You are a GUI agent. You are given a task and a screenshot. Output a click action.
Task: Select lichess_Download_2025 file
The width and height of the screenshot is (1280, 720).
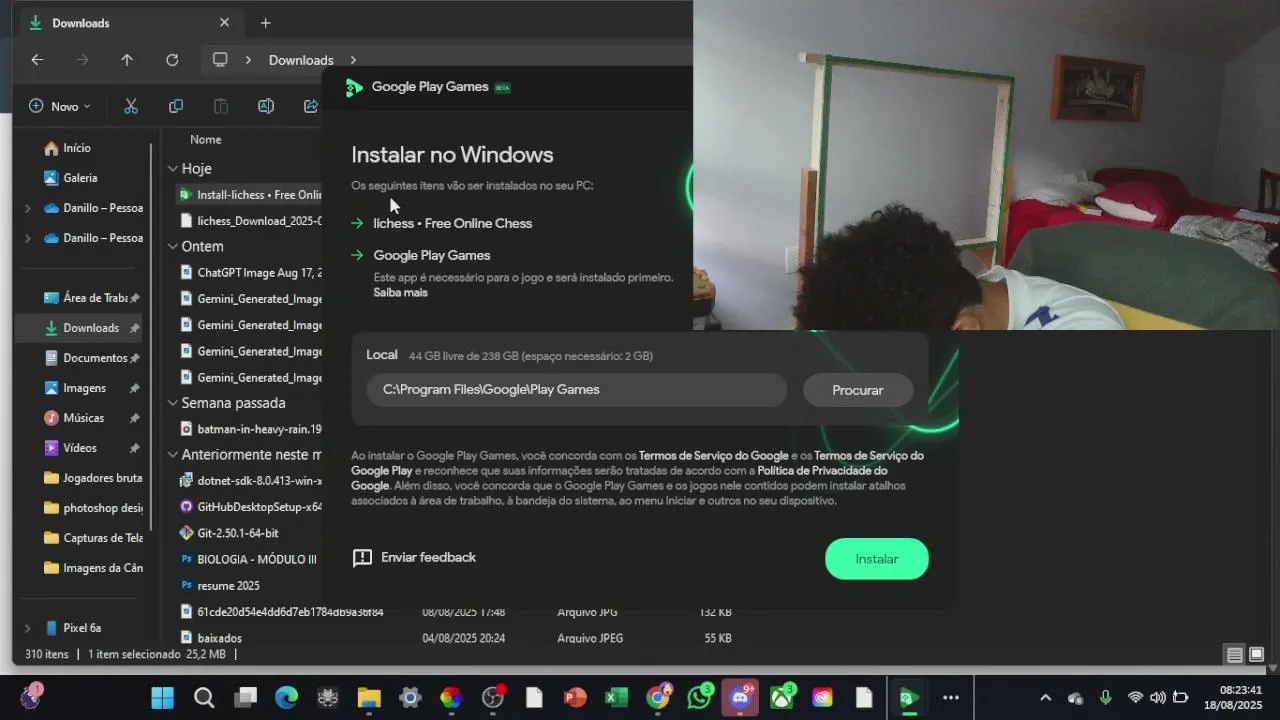pyautogui.click(x=250, y=221)
